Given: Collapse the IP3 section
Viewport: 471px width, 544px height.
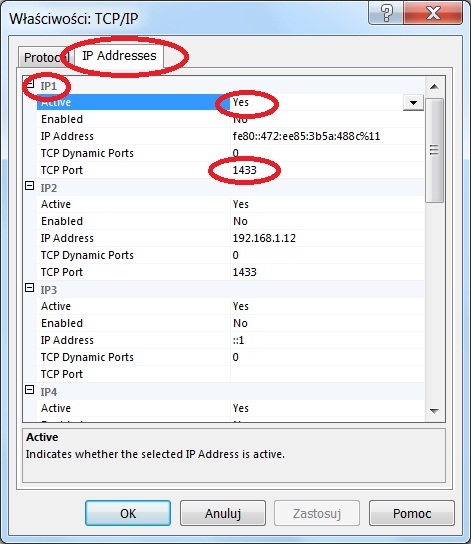Looking at the screenshot, I should tap(30, 288).
